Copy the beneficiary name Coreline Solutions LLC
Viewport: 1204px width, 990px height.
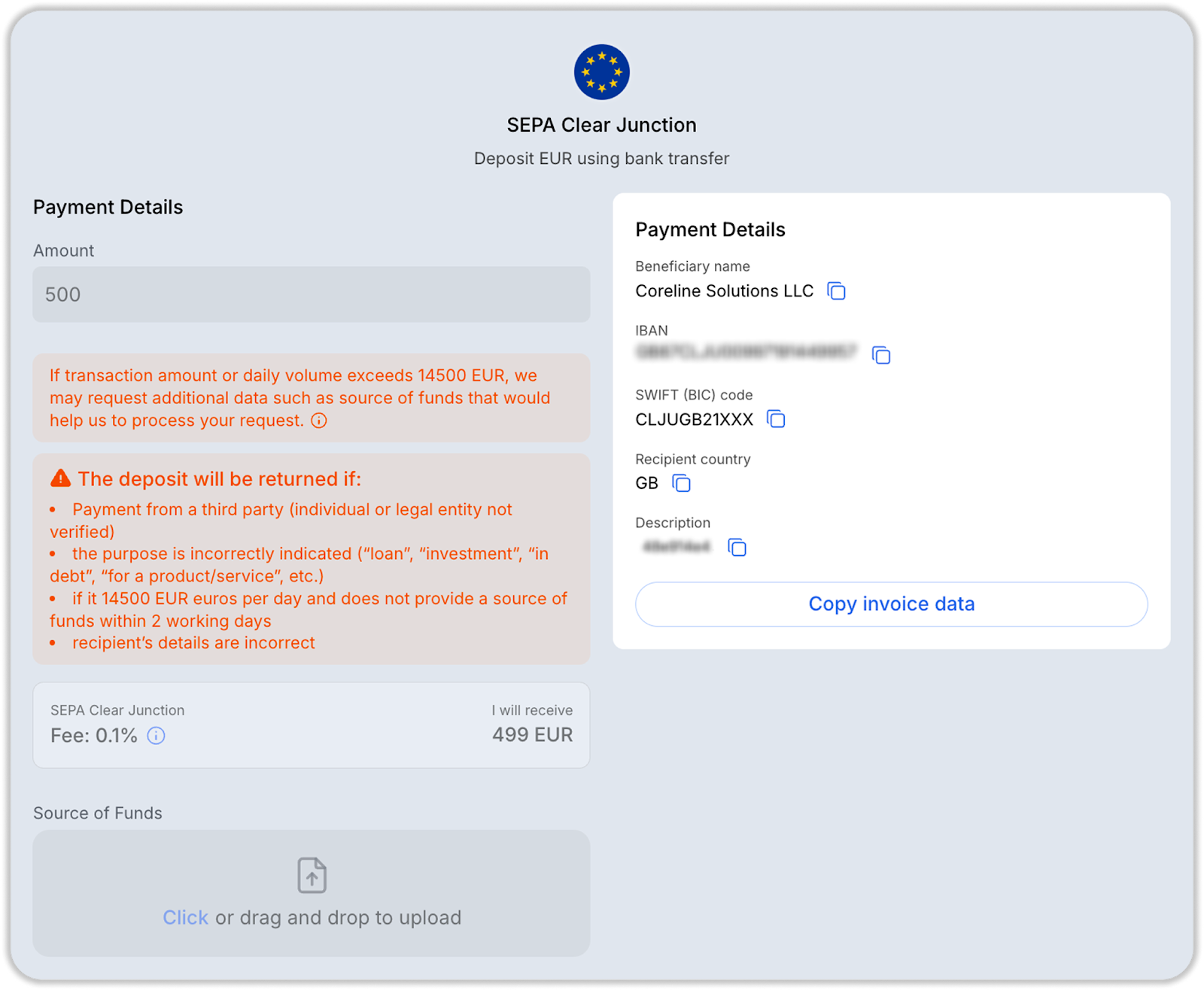click(836, 291)
